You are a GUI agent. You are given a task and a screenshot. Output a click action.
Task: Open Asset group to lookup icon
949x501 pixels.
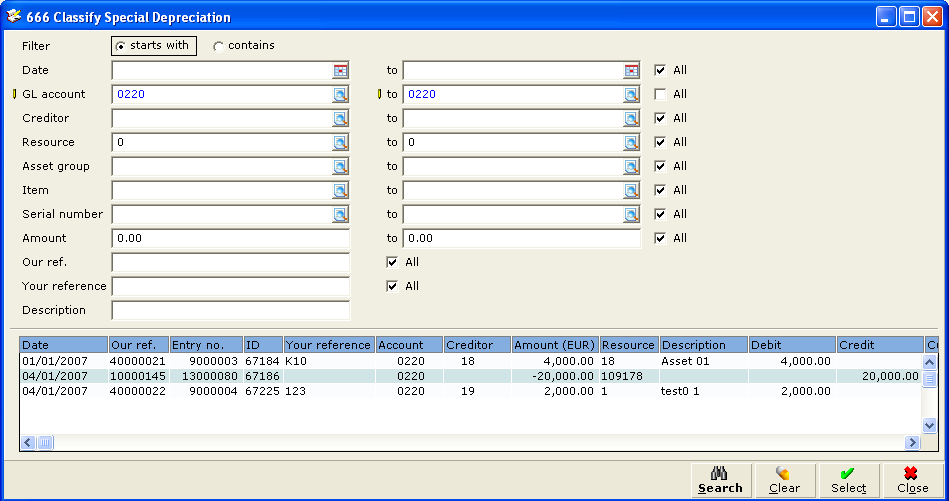coord(631,166)
